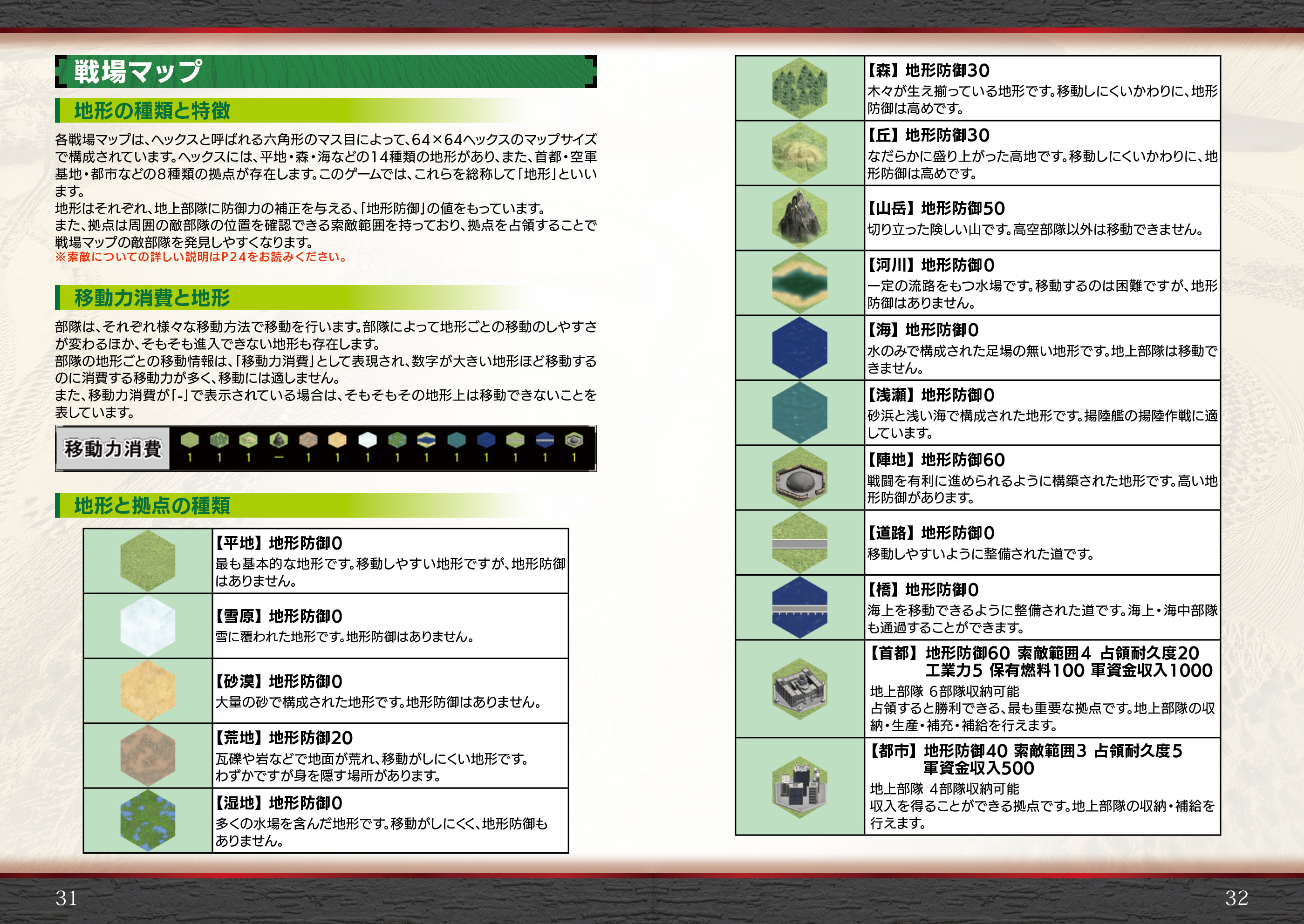Click the wasteland (荒地) terrain hex icon
Viewport: 1304px width, 924px height.
coord(147,755)
